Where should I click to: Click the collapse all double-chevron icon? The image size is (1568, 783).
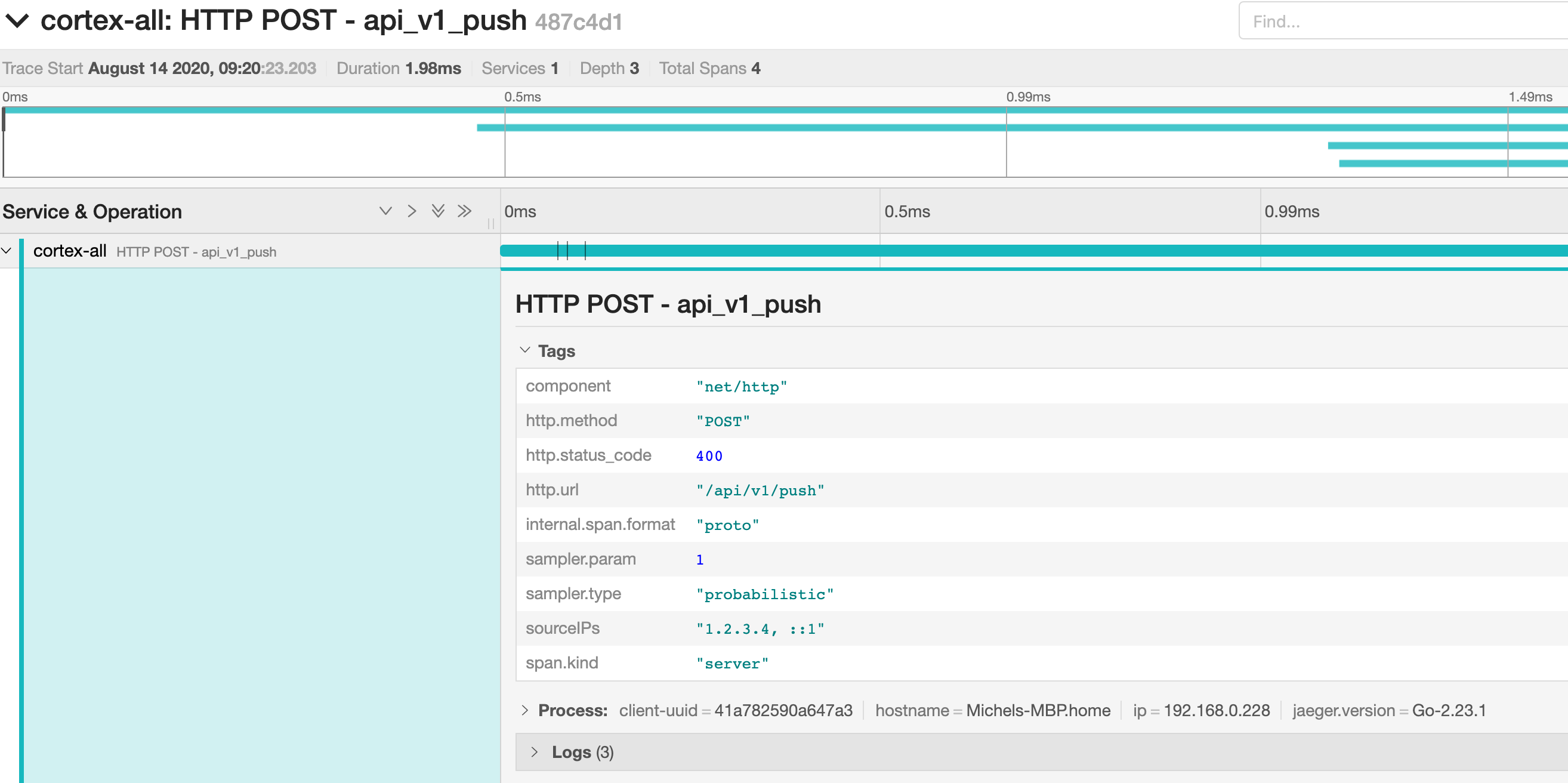pos(464,211)
